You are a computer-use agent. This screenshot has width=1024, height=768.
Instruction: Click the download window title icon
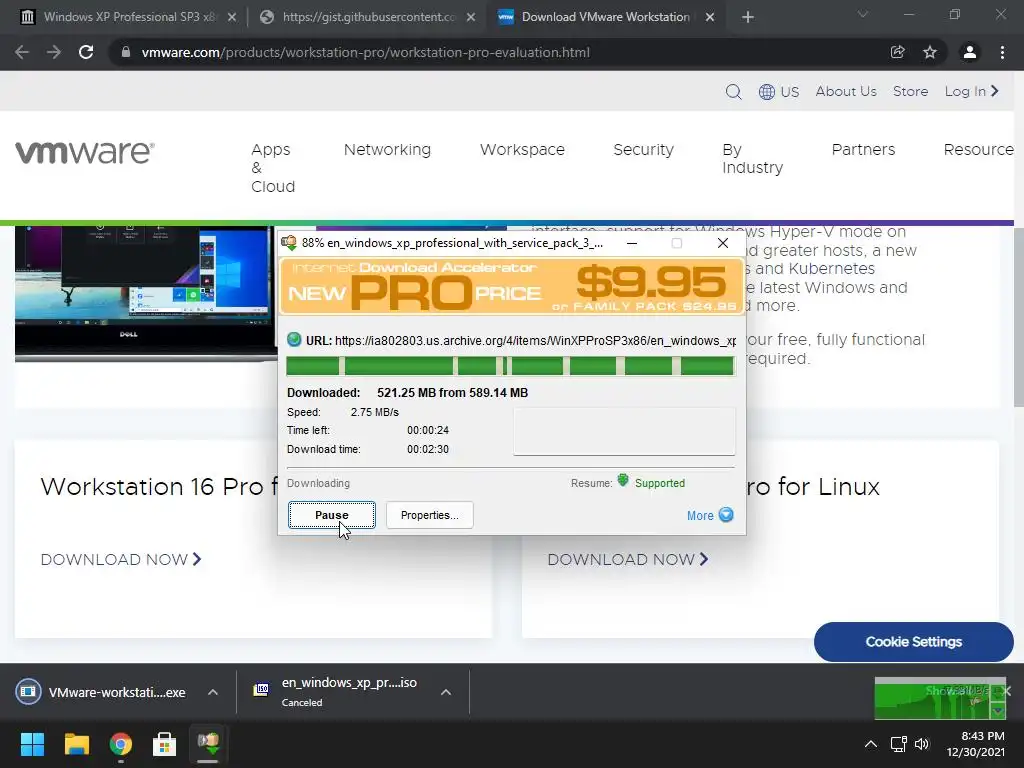289,243
